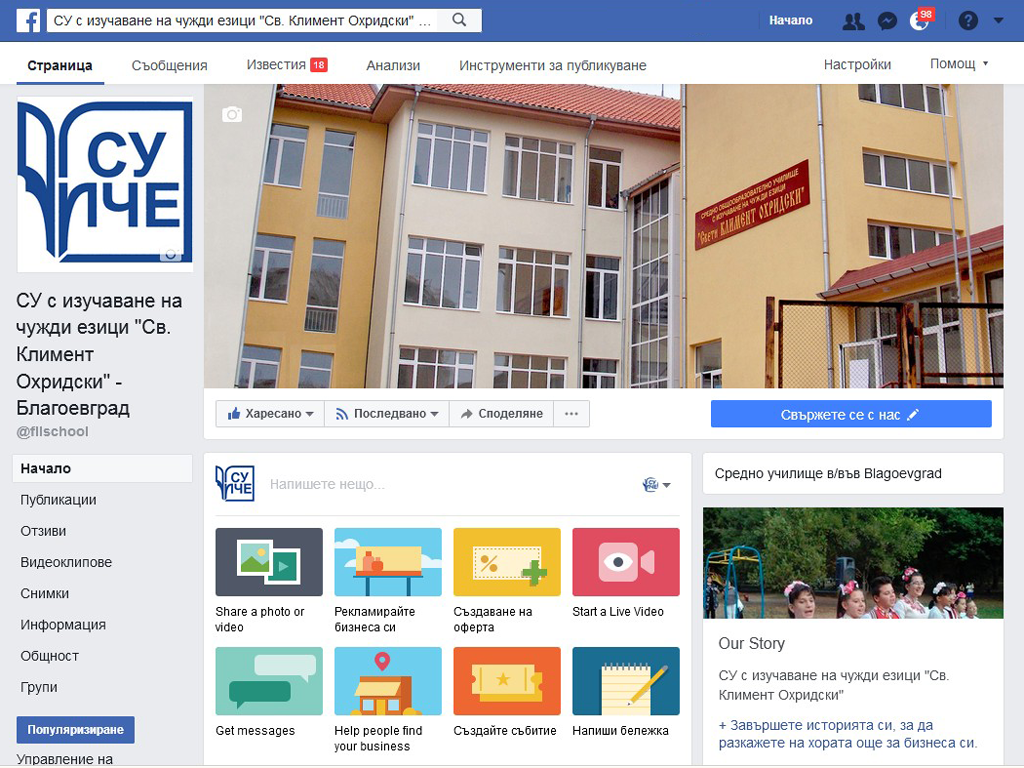Open the post-as identity selector in composer
The width and height of the screenshot is (1024, 768).
pos(656,485)
